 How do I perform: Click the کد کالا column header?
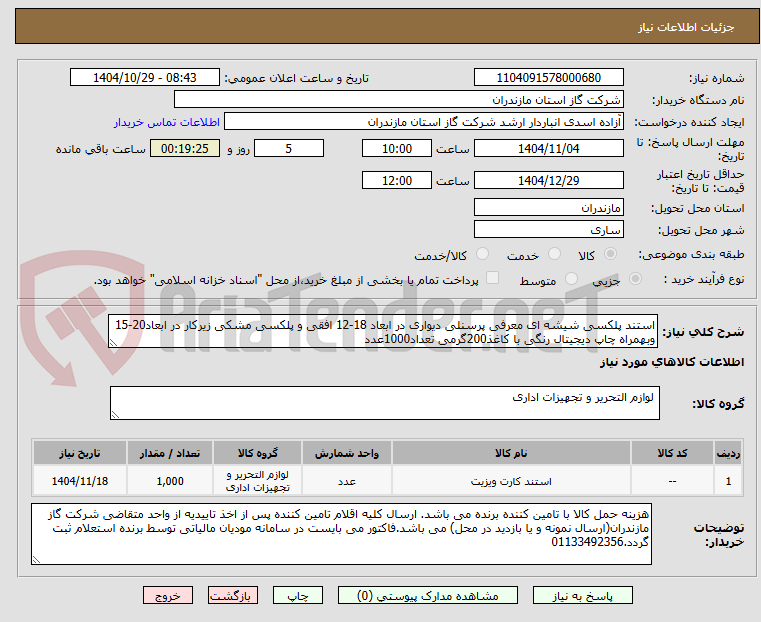pyautogui.click(x=672, y=453)
